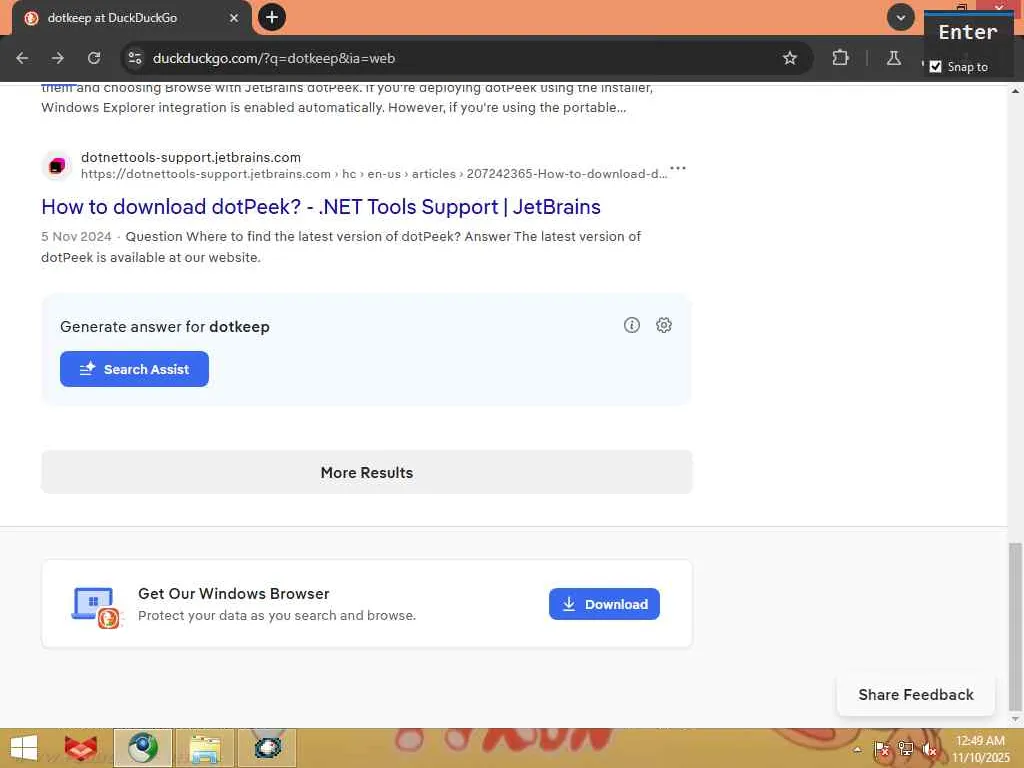Viewport: 1024px width, 768px height.
Task: Open the Windows Start button
Action: point(24,748)
